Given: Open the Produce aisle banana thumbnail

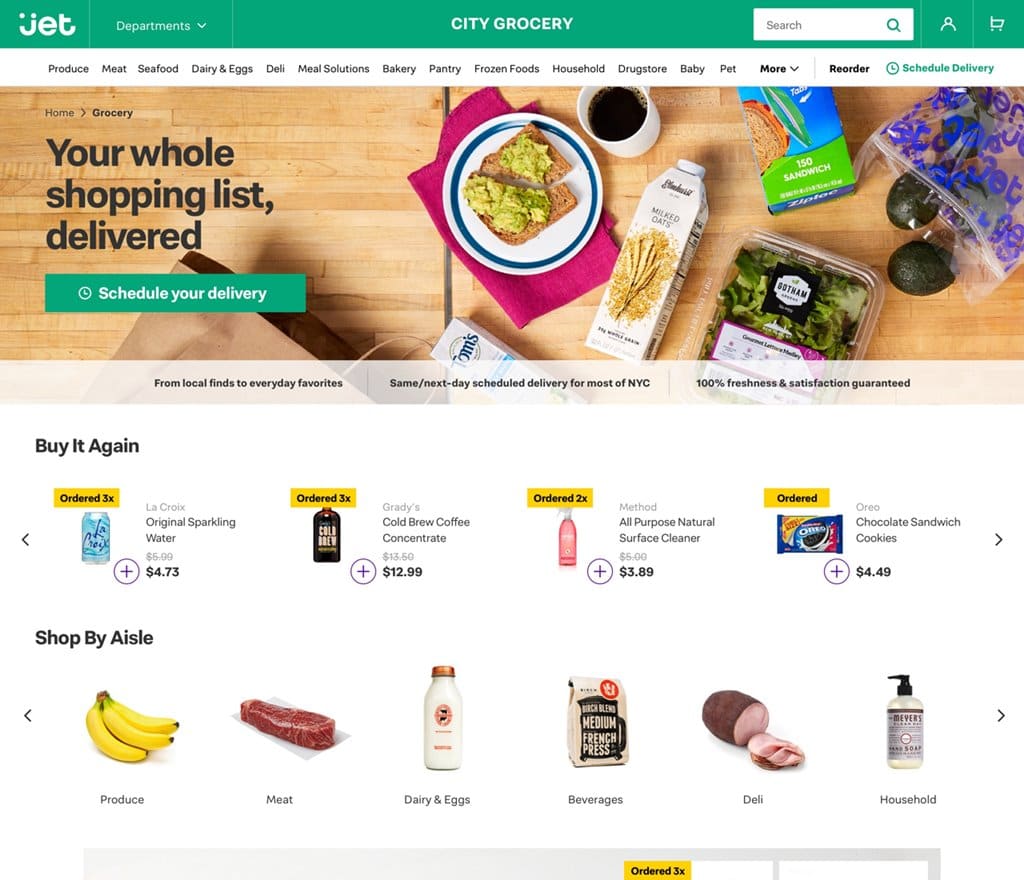Looking at the screenshot, I should tap(131, 726).
